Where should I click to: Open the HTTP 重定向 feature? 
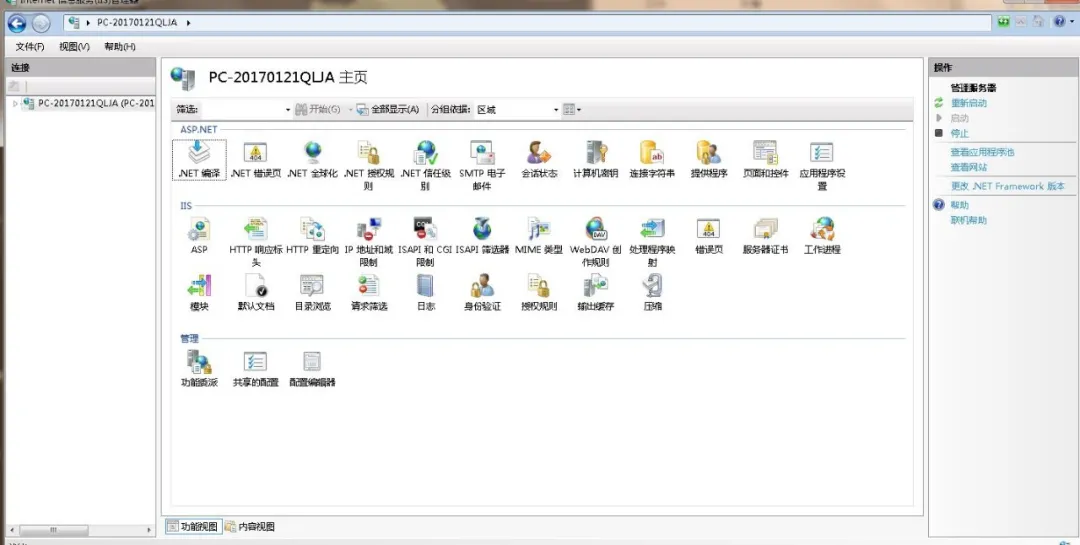point(312,236)
